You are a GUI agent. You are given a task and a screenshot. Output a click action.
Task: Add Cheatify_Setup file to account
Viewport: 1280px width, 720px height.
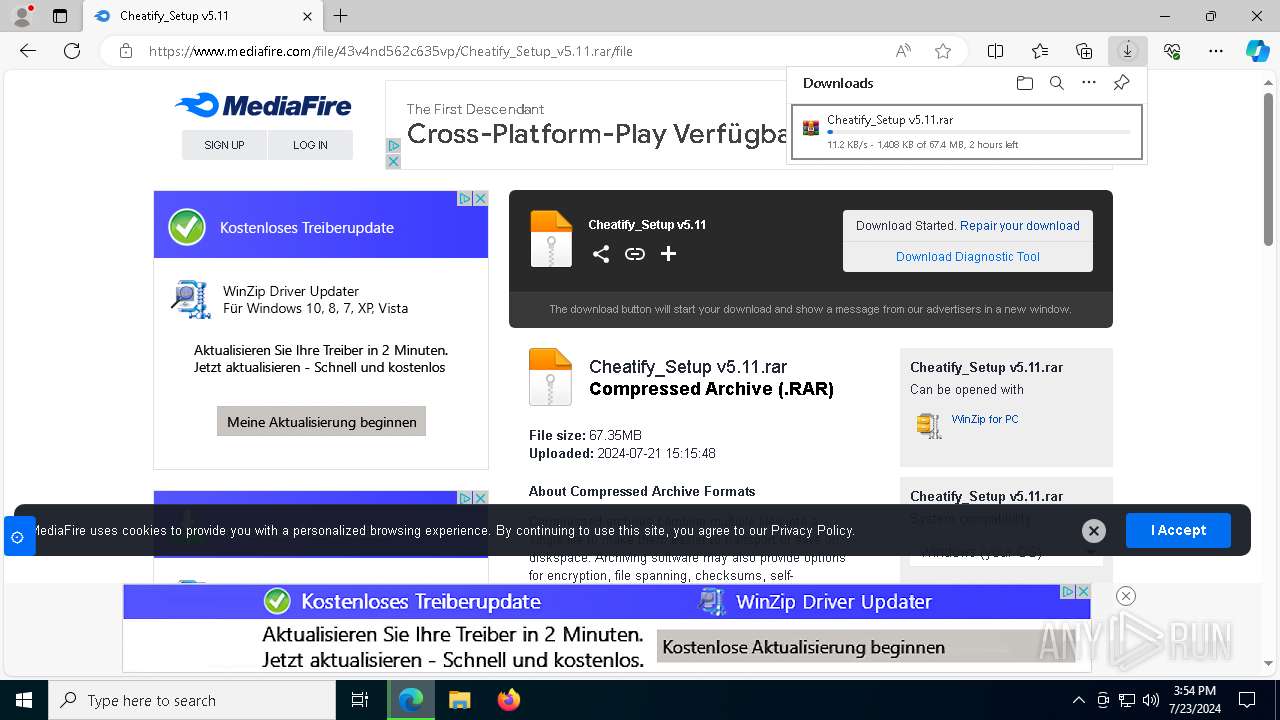point(669,254)
